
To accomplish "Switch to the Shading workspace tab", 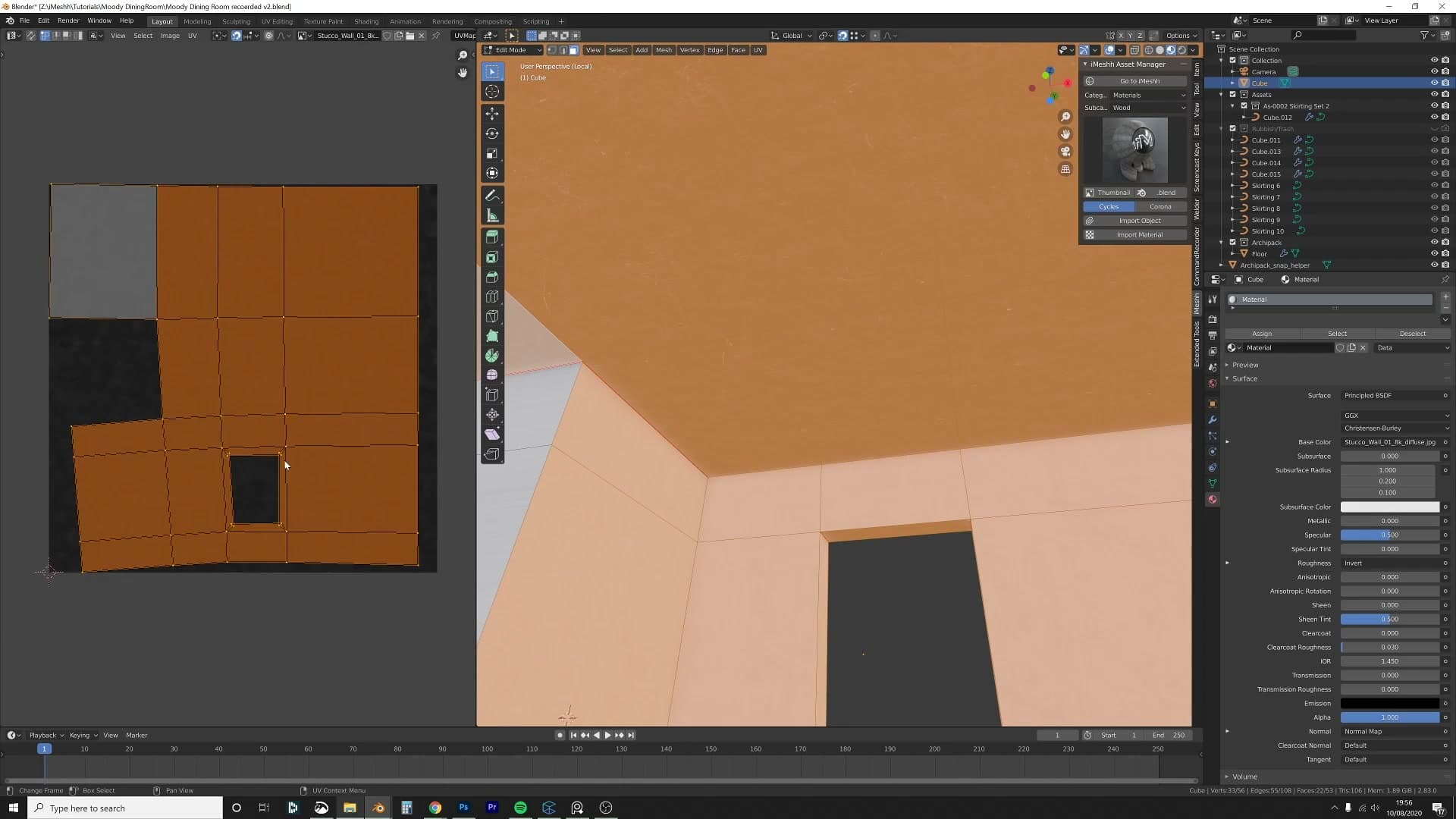I will [366, 21].
